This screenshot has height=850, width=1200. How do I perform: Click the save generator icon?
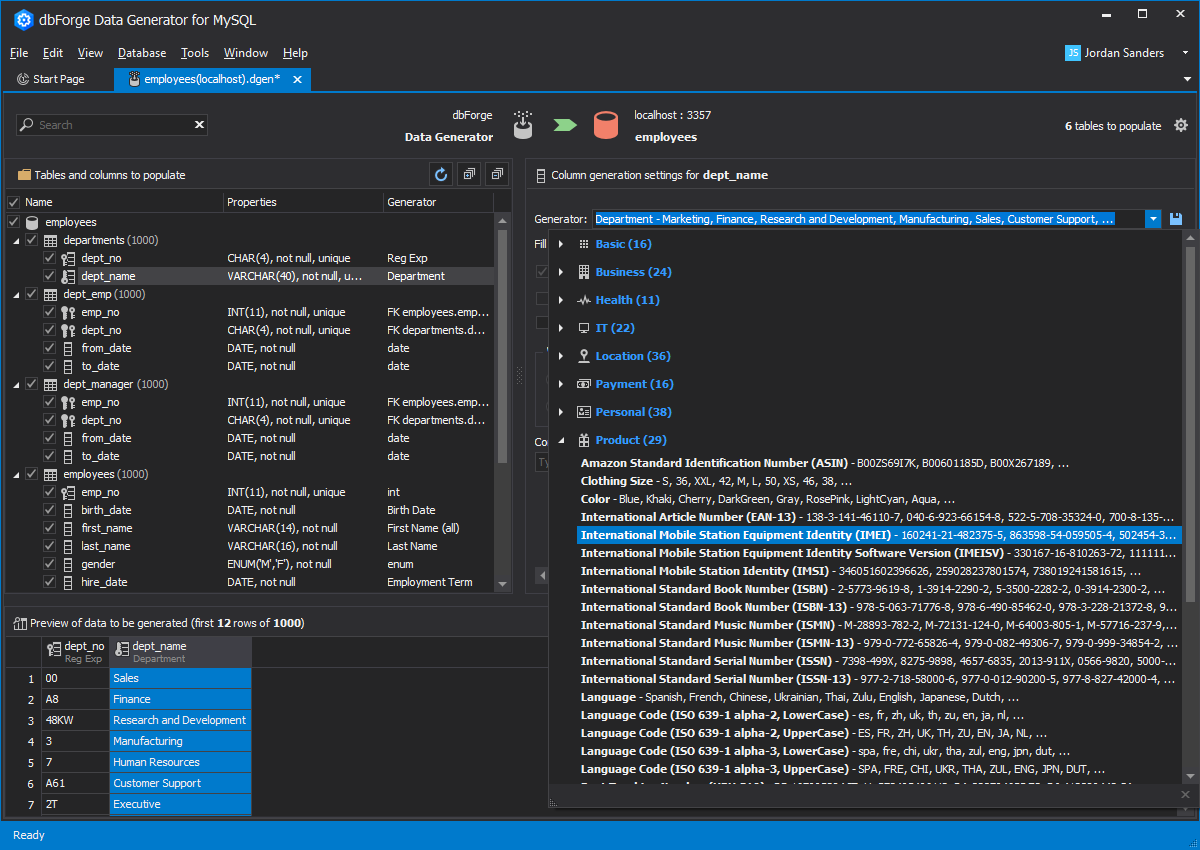click(1176, 219)
